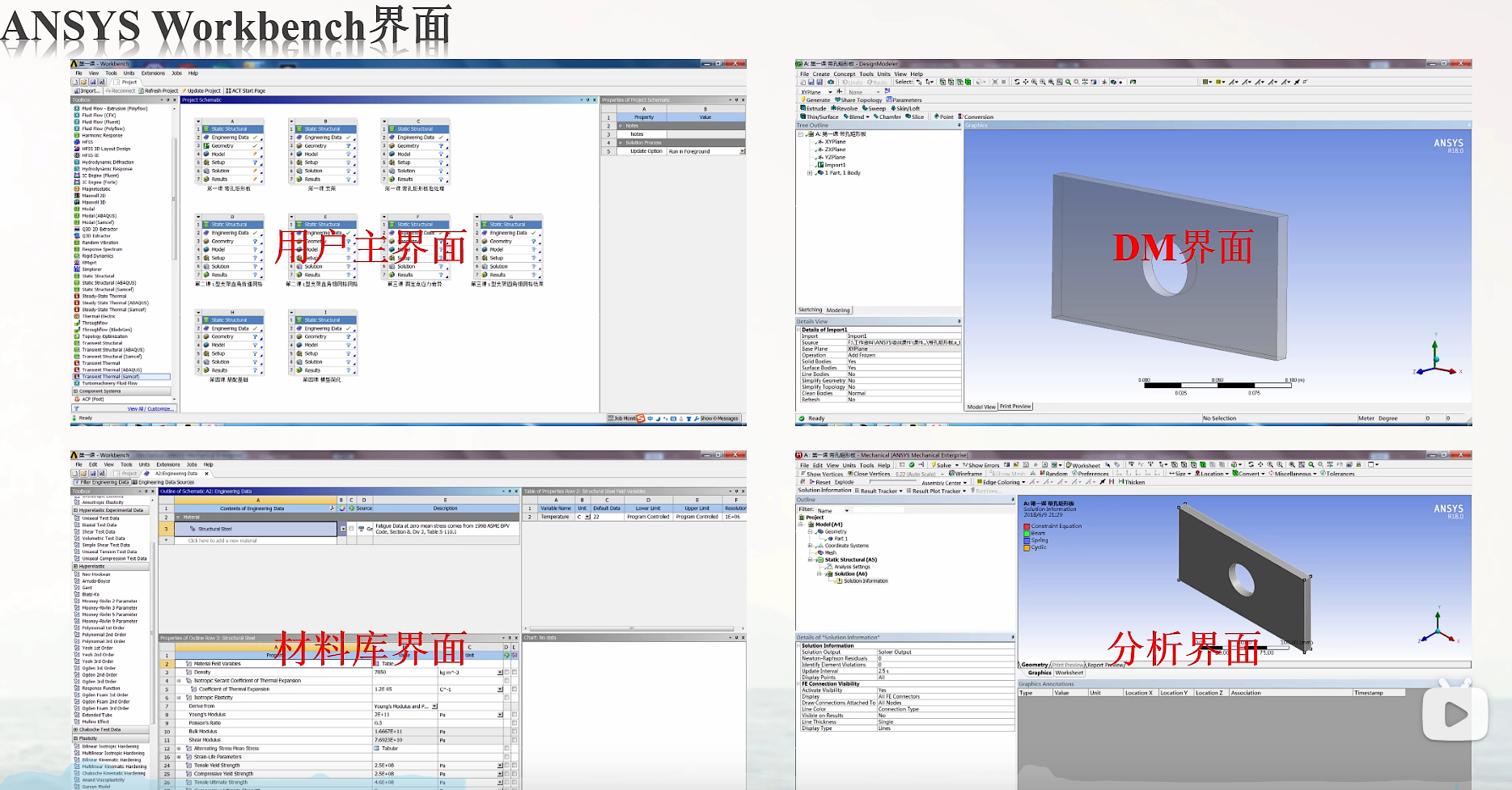1512x790 pixels.
Task: Click Random colors in Mechanical toolbar
Action: point(1052,474)
